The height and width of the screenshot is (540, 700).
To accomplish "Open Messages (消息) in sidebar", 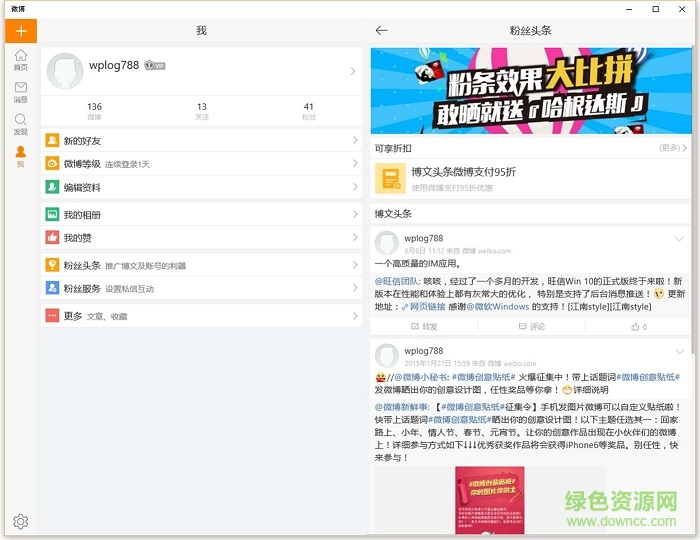I will click(20, 92).
